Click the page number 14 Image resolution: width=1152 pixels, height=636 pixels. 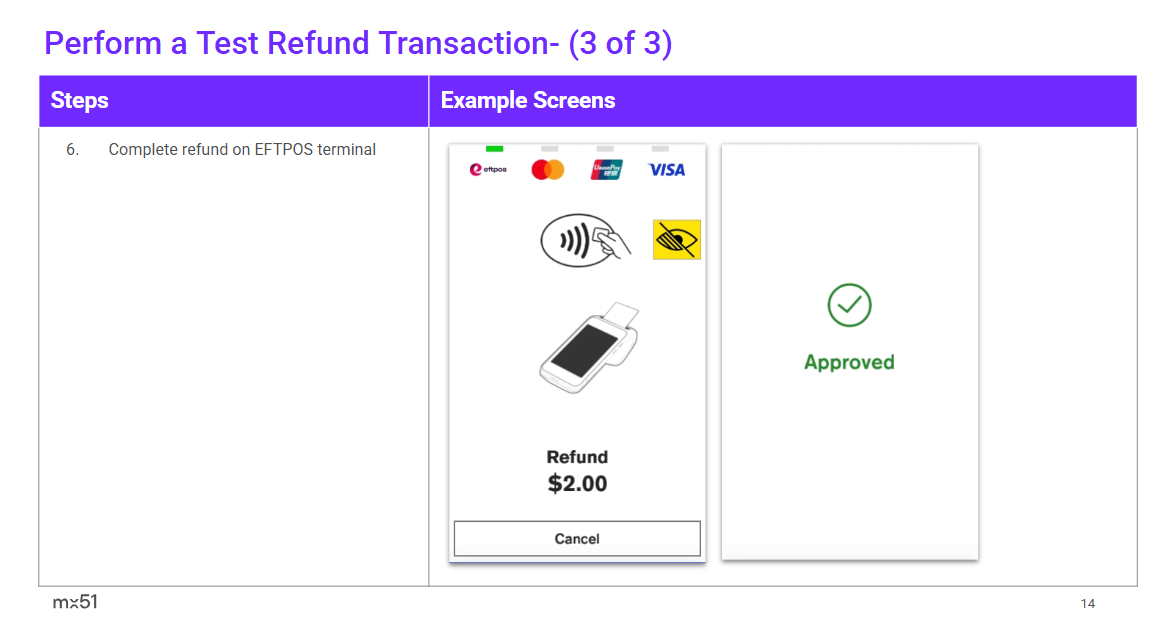[x=1088, y=603]
